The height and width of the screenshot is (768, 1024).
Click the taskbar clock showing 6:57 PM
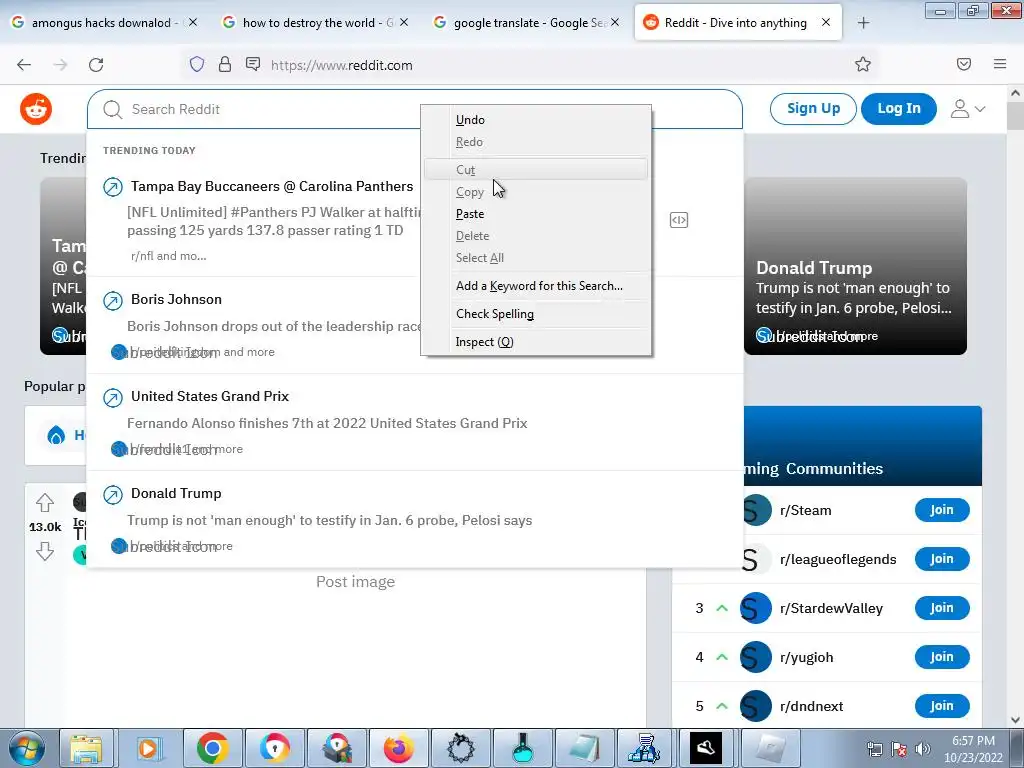(972, 749)
